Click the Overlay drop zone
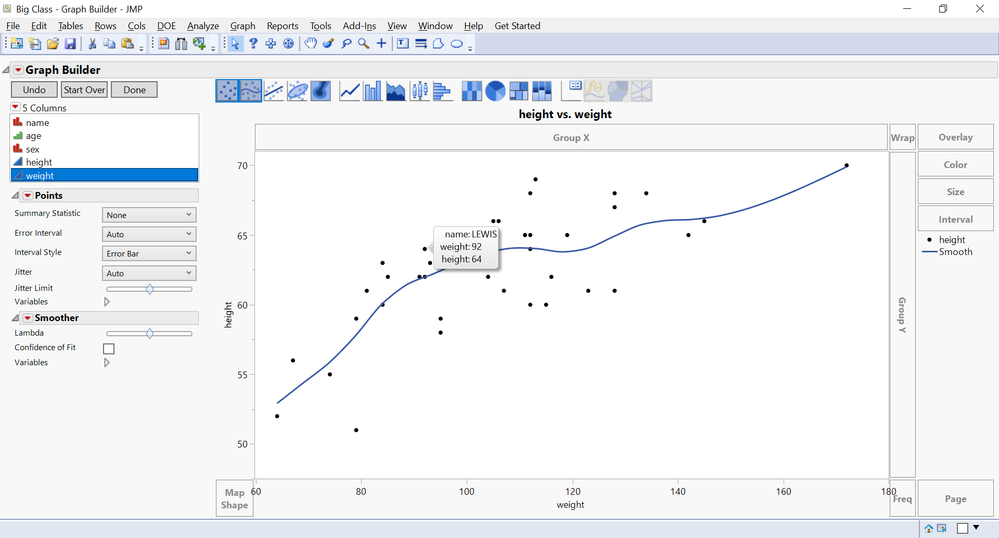999x538 pixels. (955, 137)
